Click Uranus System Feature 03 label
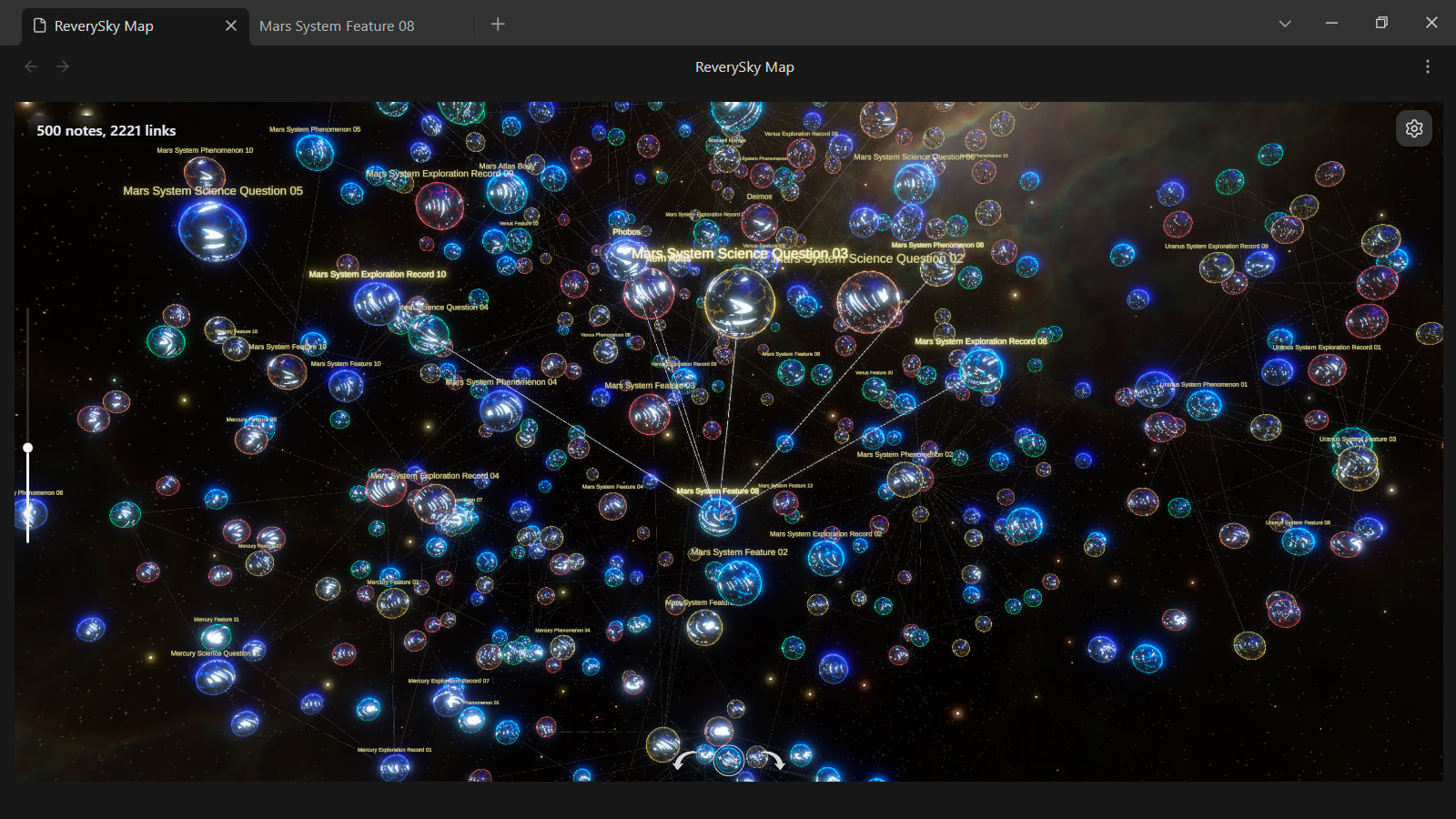1456x819 pixels. [1358, 439]
